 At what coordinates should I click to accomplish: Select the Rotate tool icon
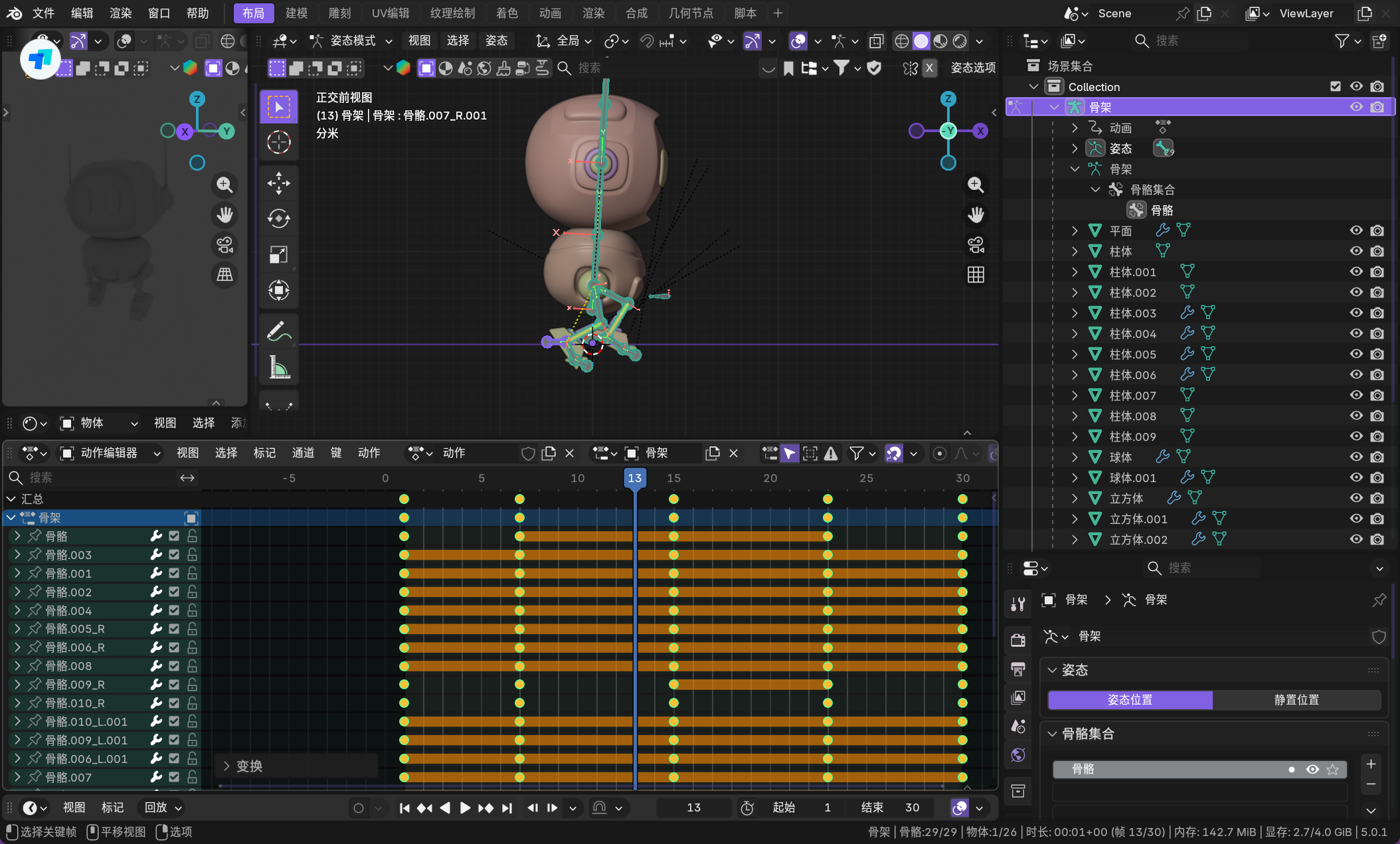[x=279, y=218]
